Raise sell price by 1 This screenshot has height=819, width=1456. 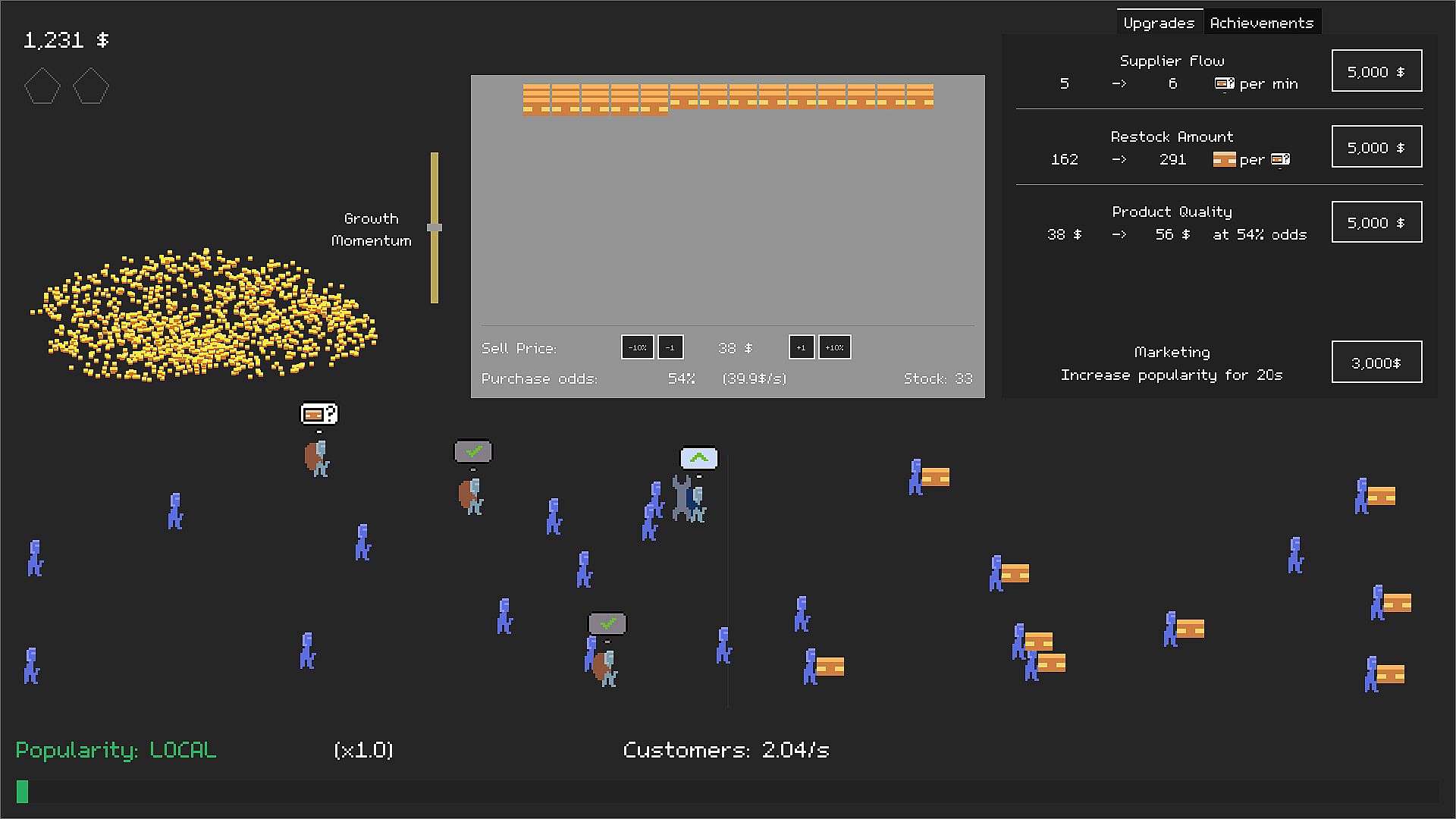click(x=802, y=347)
